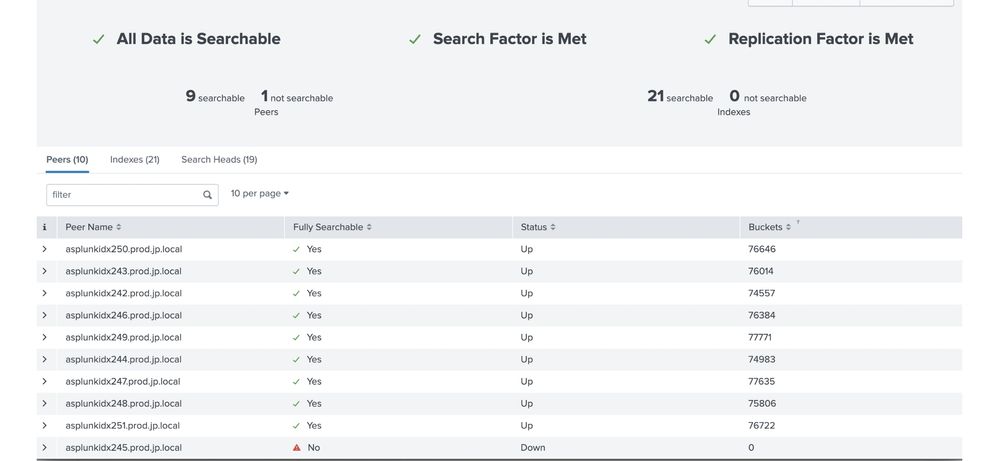
Task: Click the search magnifier icon in filter box
Action: (x=207, y=195)
